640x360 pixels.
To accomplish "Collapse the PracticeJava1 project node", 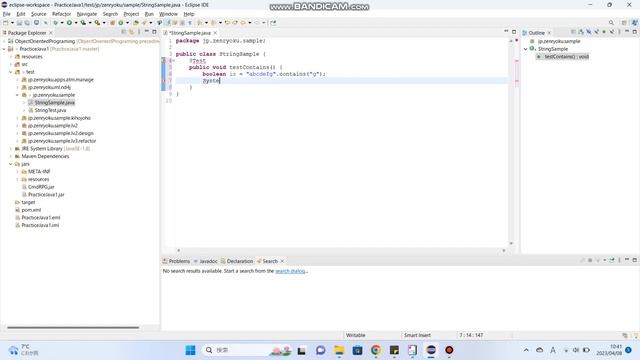I will click(4, 49).
